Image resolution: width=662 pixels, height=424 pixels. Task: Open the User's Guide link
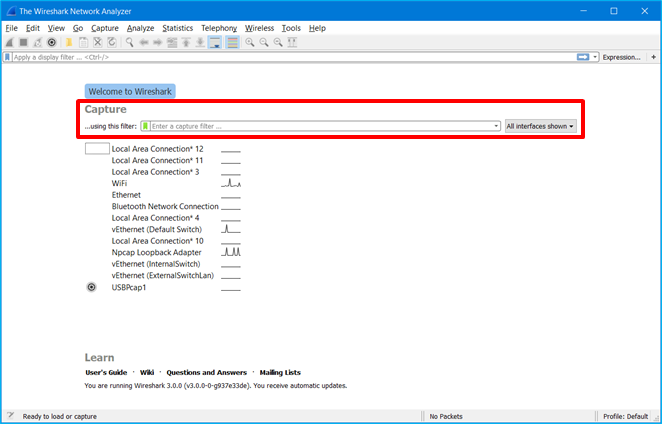[106, 372]
